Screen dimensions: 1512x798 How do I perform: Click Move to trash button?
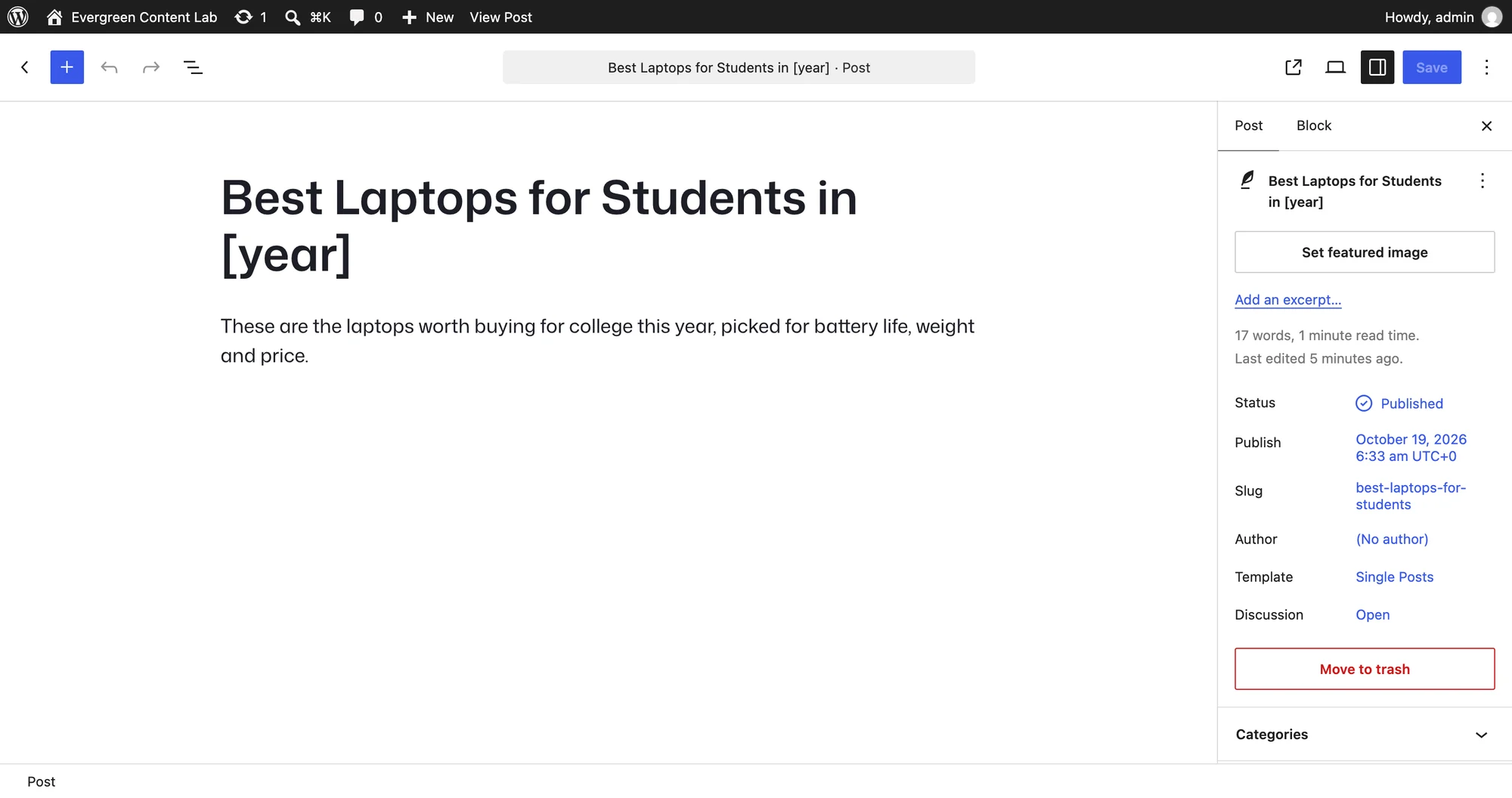pos(1365,669)
